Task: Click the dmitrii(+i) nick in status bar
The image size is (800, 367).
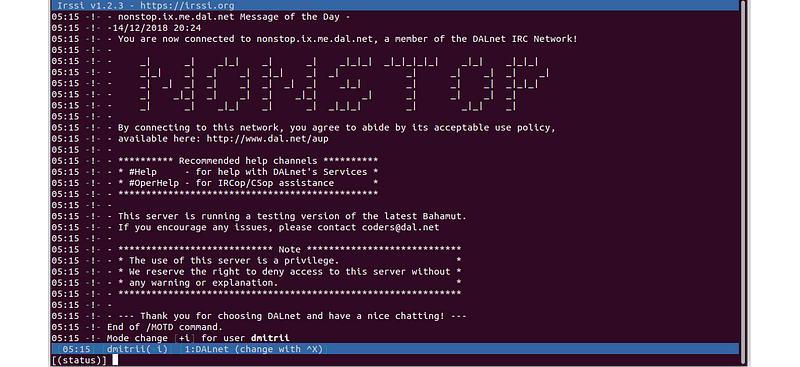Action: [x=137, y=349]
